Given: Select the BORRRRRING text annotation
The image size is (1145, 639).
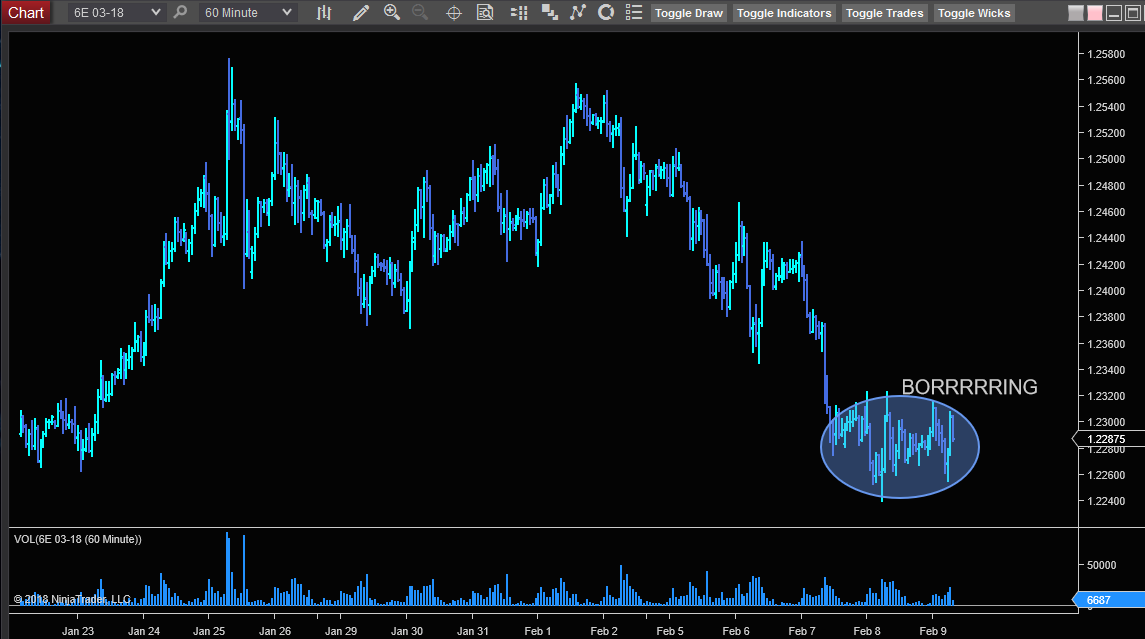Looking at the screenshot, I should click(969, 387).
